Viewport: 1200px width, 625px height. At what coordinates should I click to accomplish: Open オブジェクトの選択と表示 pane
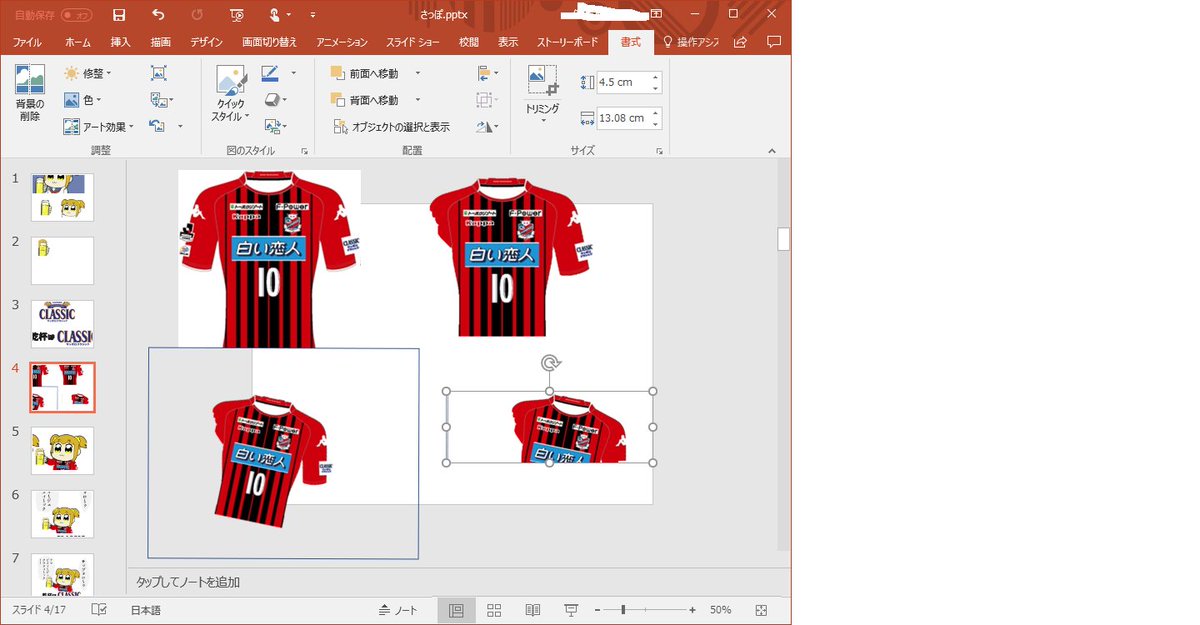point(391,127)
